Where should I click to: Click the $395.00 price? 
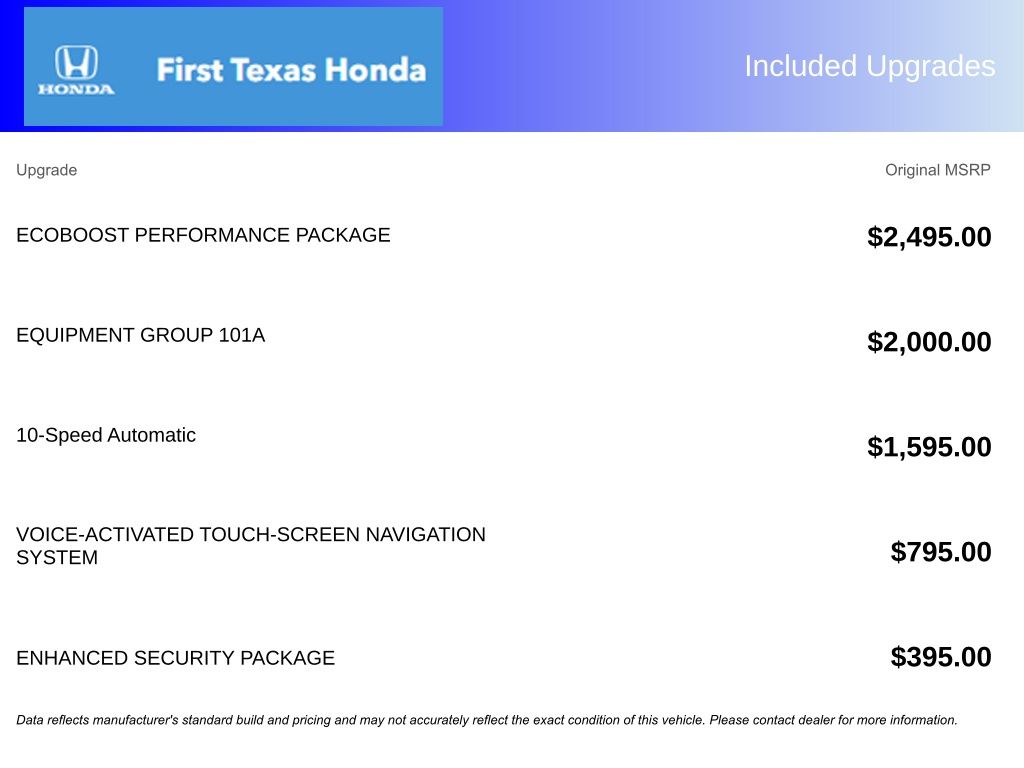(x=941, y=657)
